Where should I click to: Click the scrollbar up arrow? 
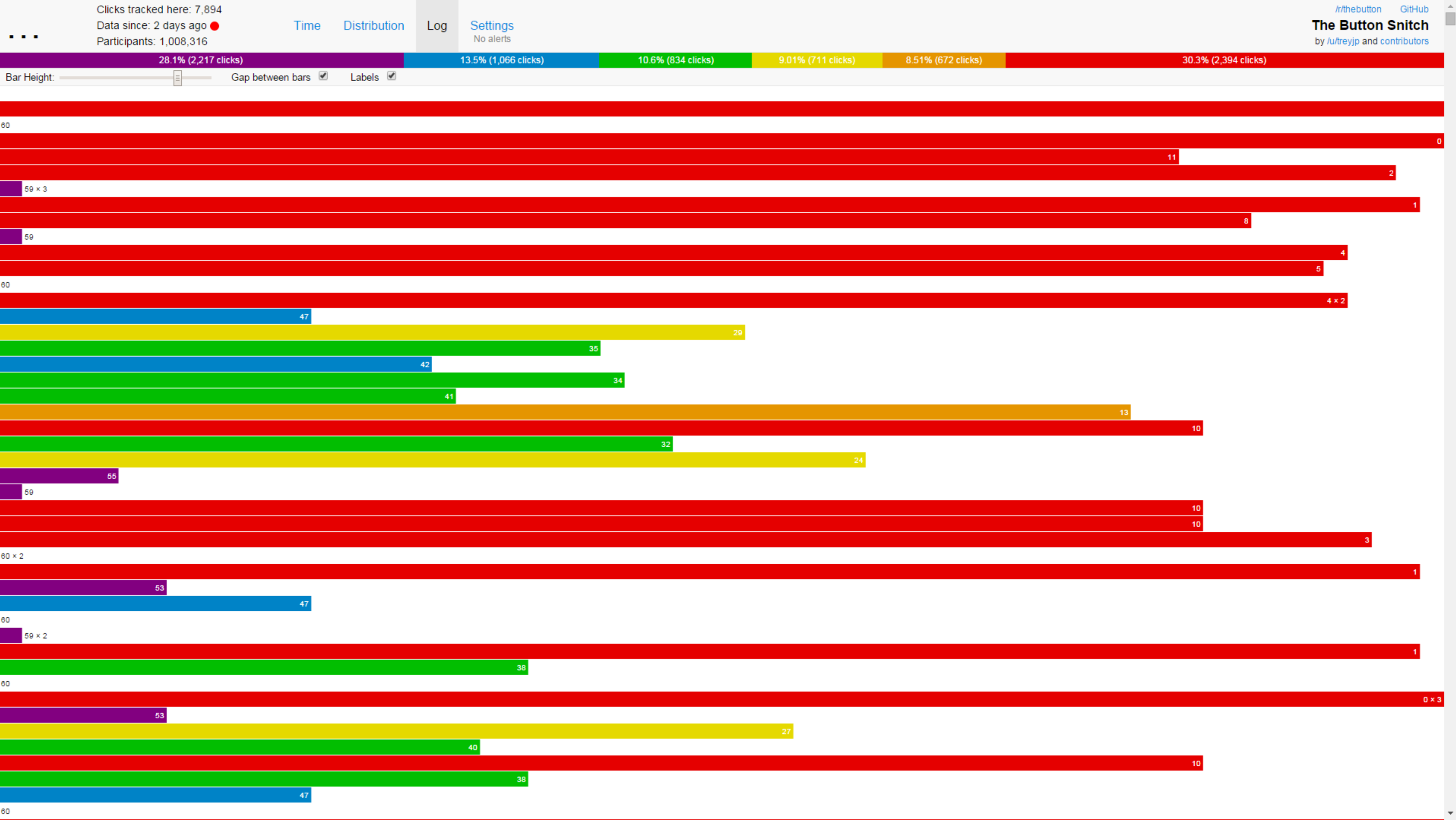pyautogui.click(x=1450, y=5)
